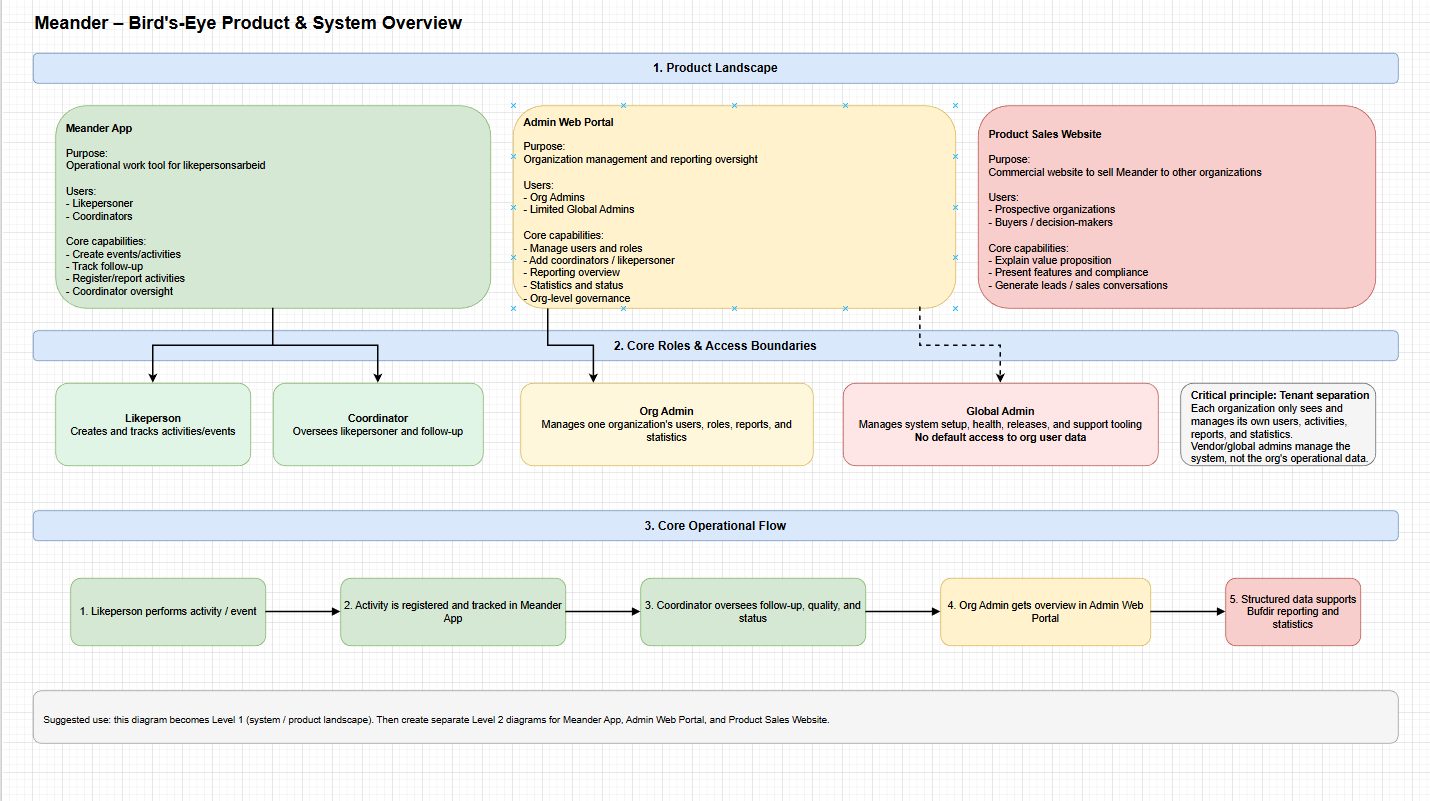Select the diagram title "Meander – Bird's-Eye Product & System Overview"
The height and width of the screenshot is (801, 1430).
248,22
